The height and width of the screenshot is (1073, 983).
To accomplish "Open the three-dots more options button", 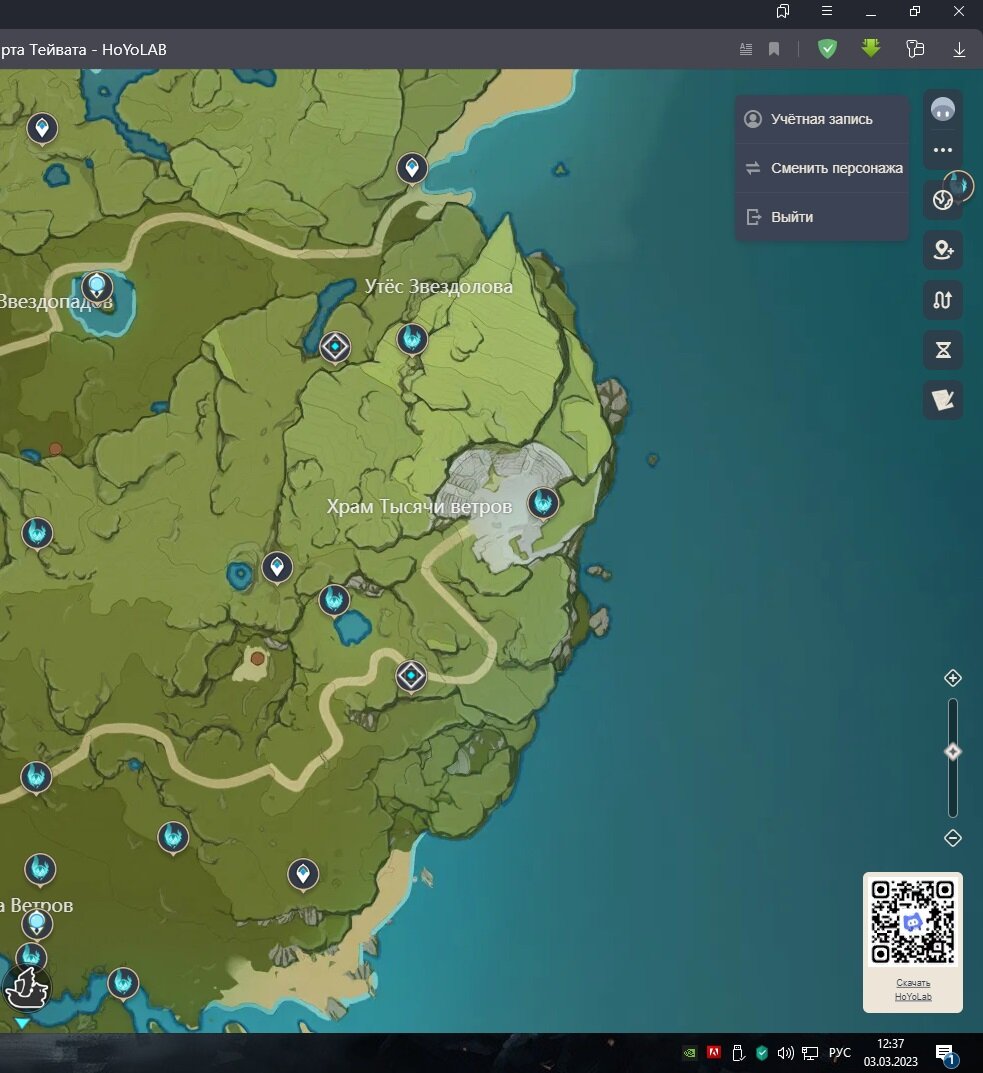I will pos(943,150).
